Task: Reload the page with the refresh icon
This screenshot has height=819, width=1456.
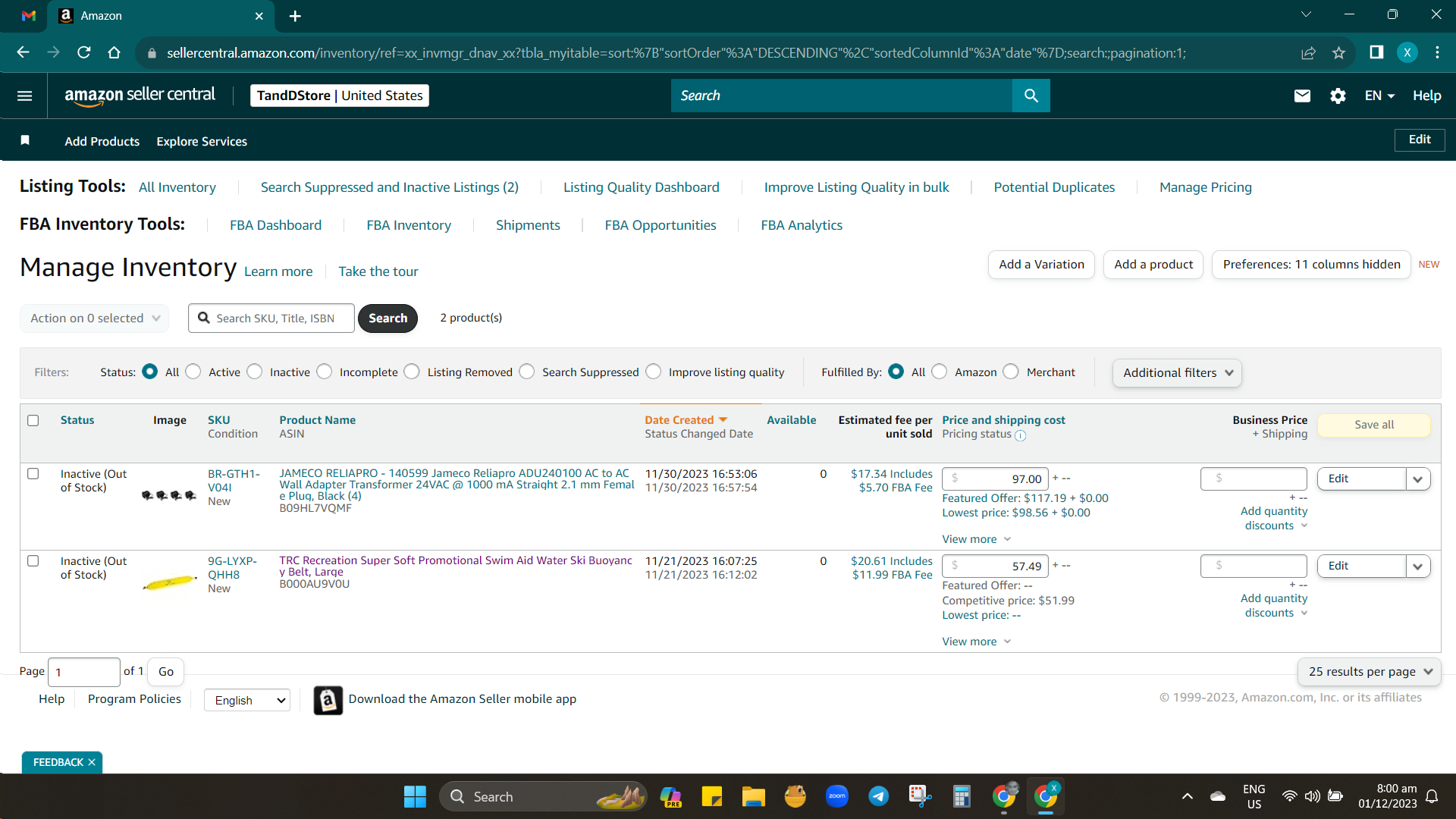Action: click(83, 52)
